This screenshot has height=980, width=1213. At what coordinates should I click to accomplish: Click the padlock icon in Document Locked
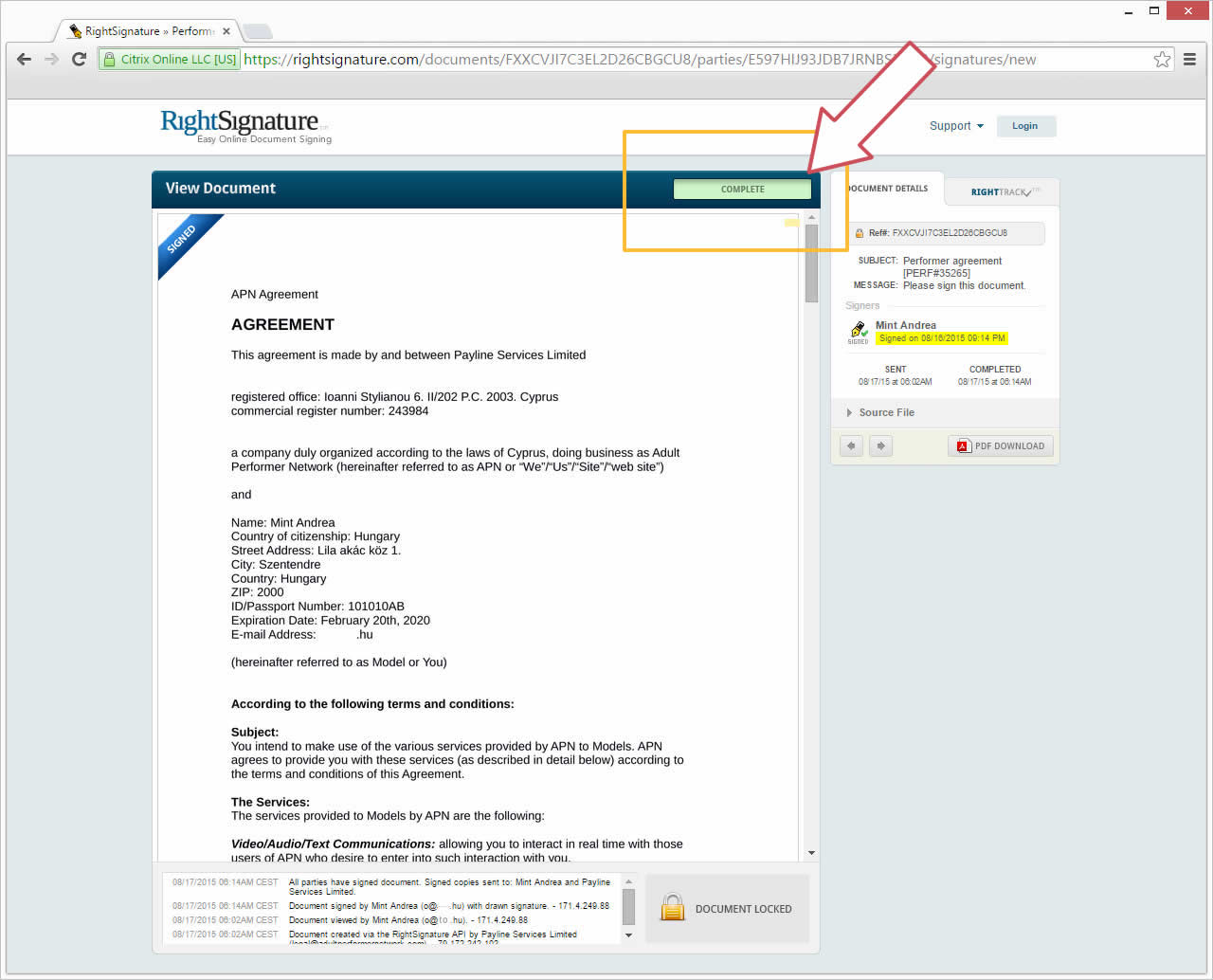(673, 908)
